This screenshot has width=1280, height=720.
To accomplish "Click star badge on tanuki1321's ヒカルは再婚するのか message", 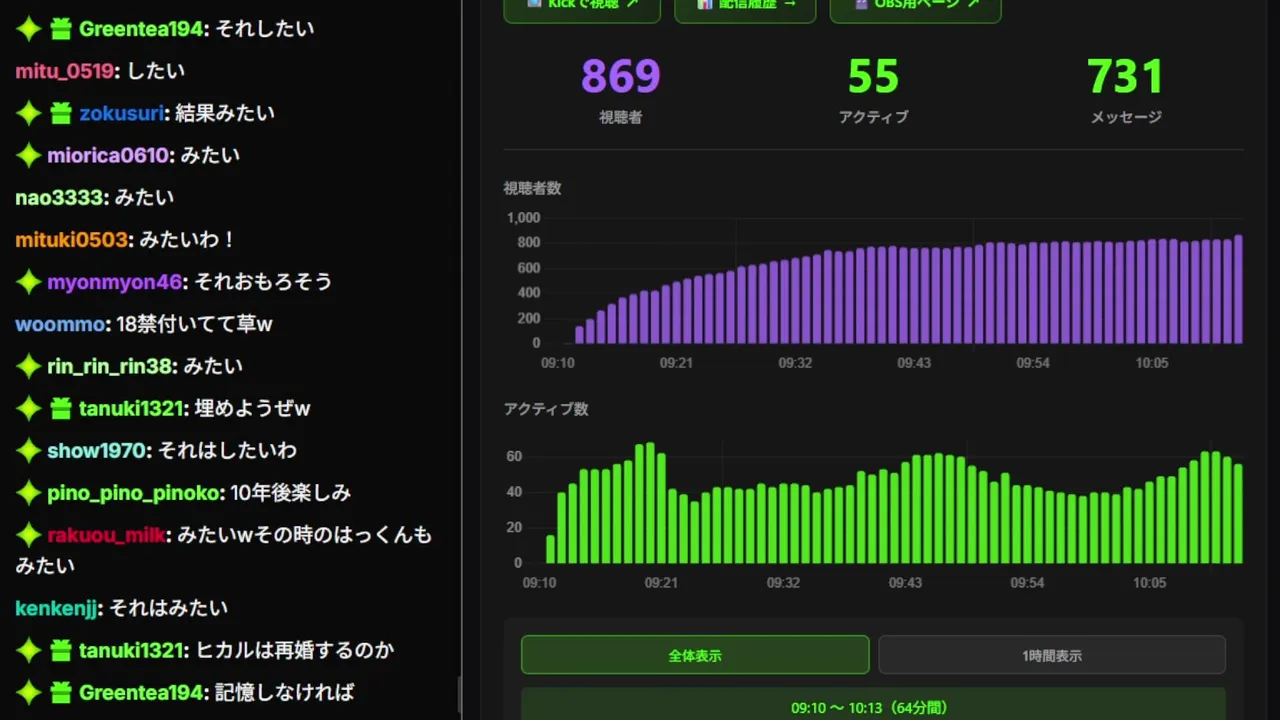I will 29,650.
